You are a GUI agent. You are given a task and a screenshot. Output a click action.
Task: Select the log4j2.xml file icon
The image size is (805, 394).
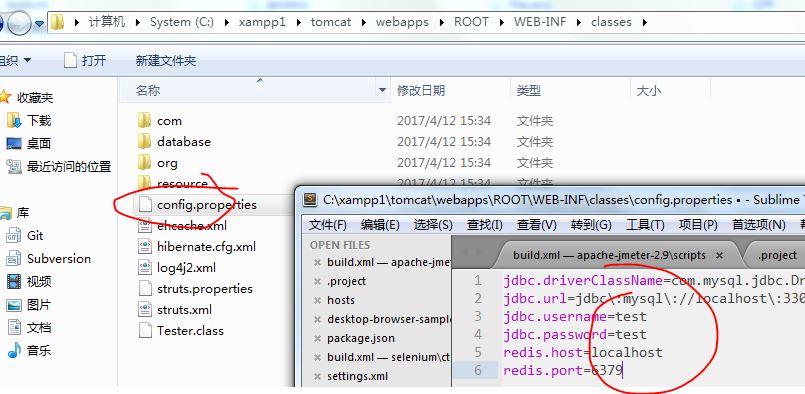coord(145,268)
